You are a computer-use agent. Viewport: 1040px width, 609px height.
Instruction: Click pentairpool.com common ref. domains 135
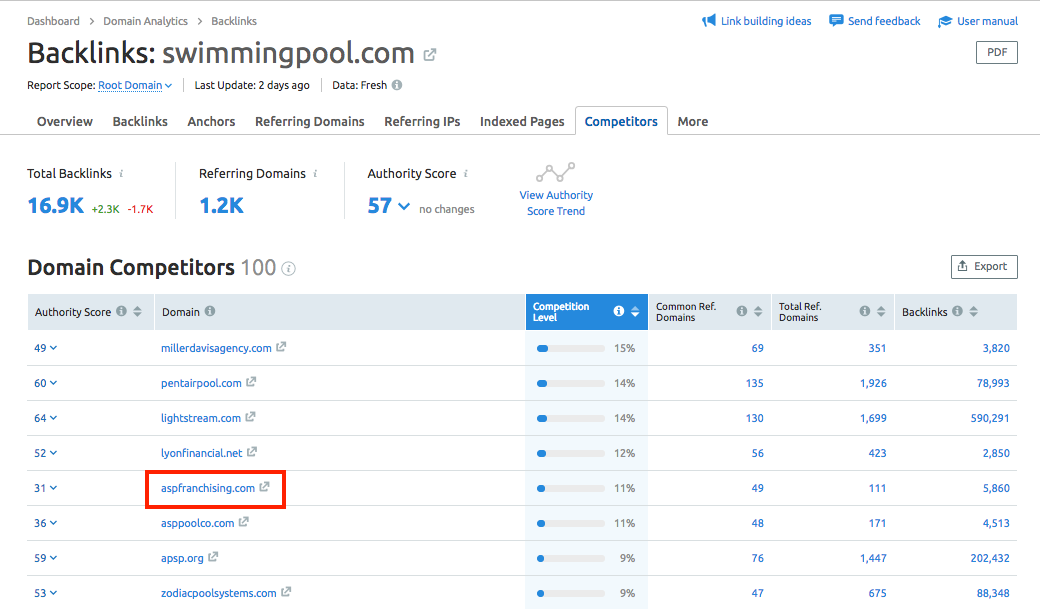(x=754, y=383)
